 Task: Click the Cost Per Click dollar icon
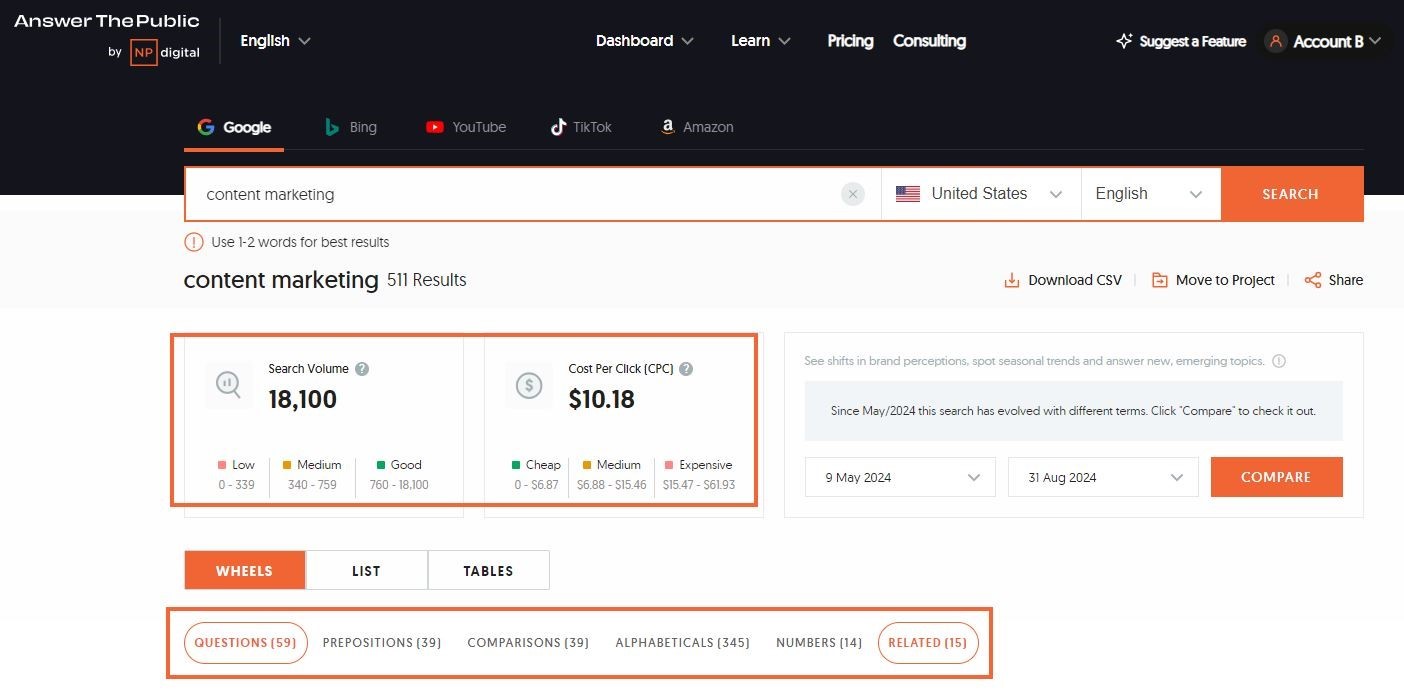tap(529, 385)
